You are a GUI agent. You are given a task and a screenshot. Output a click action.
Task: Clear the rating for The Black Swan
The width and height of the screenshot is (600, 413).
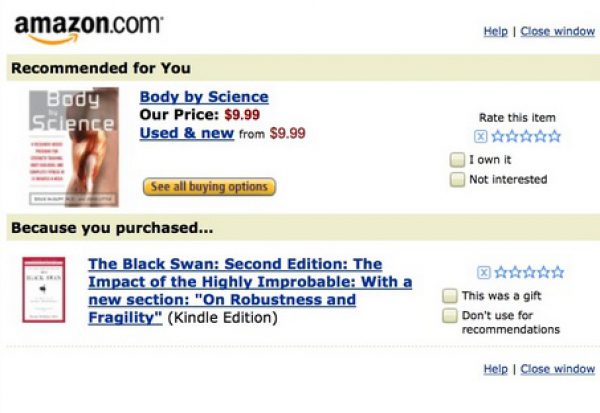click(x=484, y=272)
